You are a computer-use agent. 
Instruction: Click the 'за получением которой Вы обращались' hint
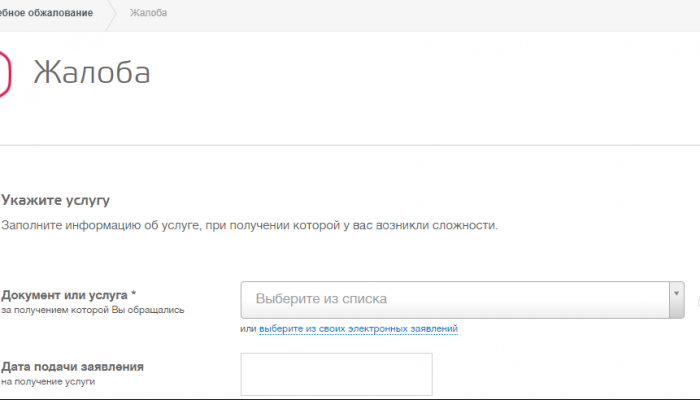tap(92, 310)
